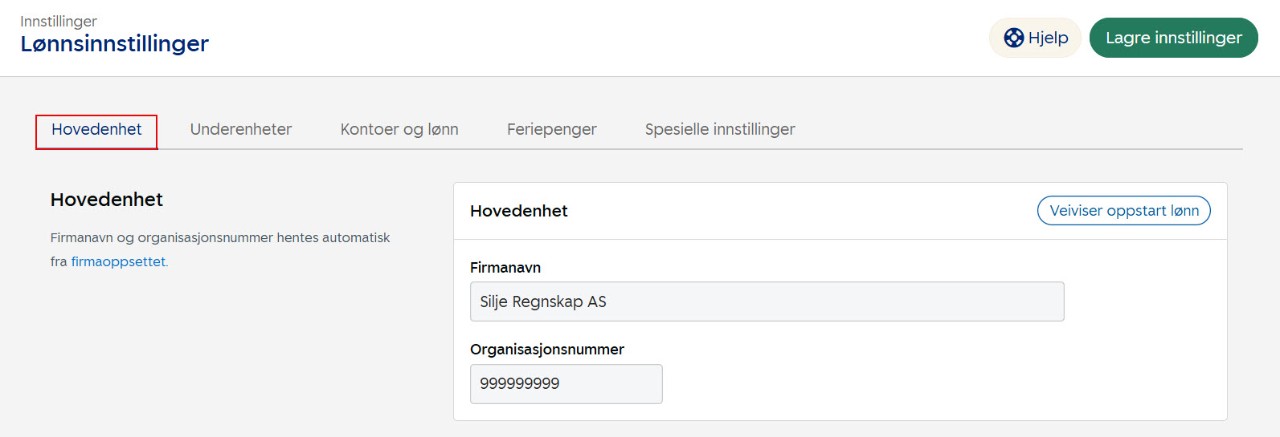Click the Firmanavn label
Image resolution: width=1280 pixels, height=437 pixels.
coord(505,267)
